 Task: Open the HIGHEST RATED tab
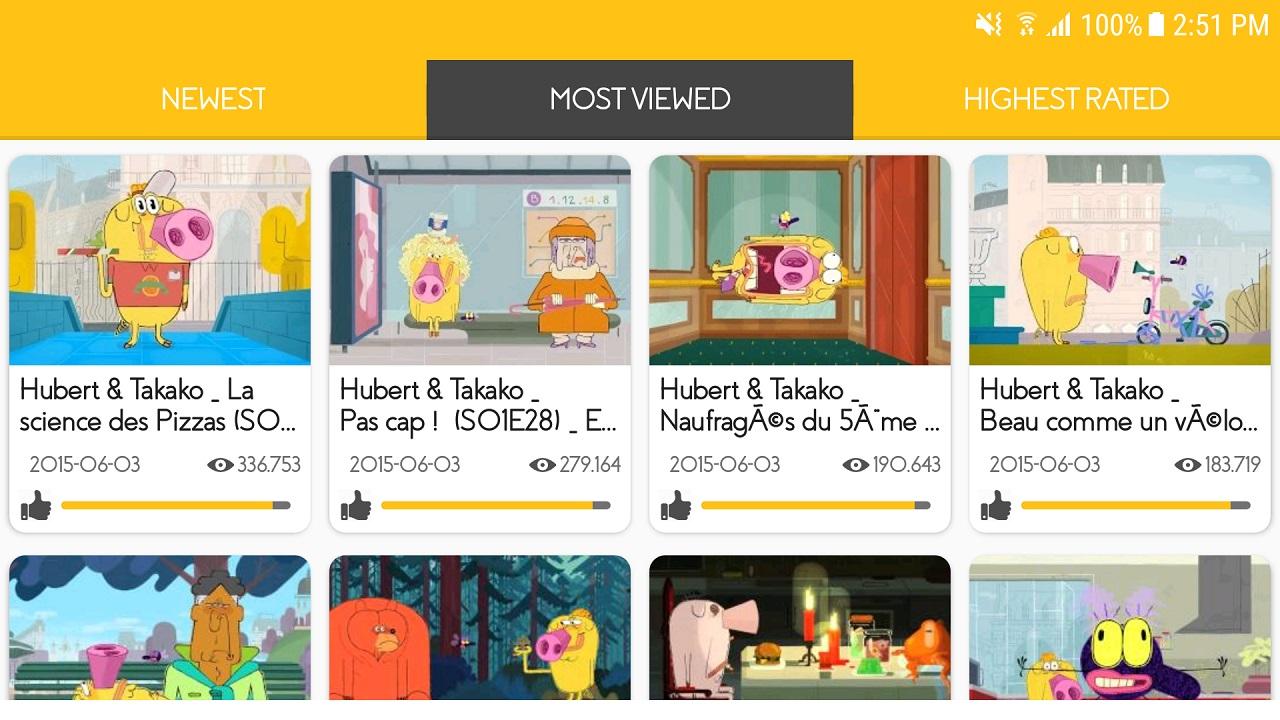click(1066, 99)
